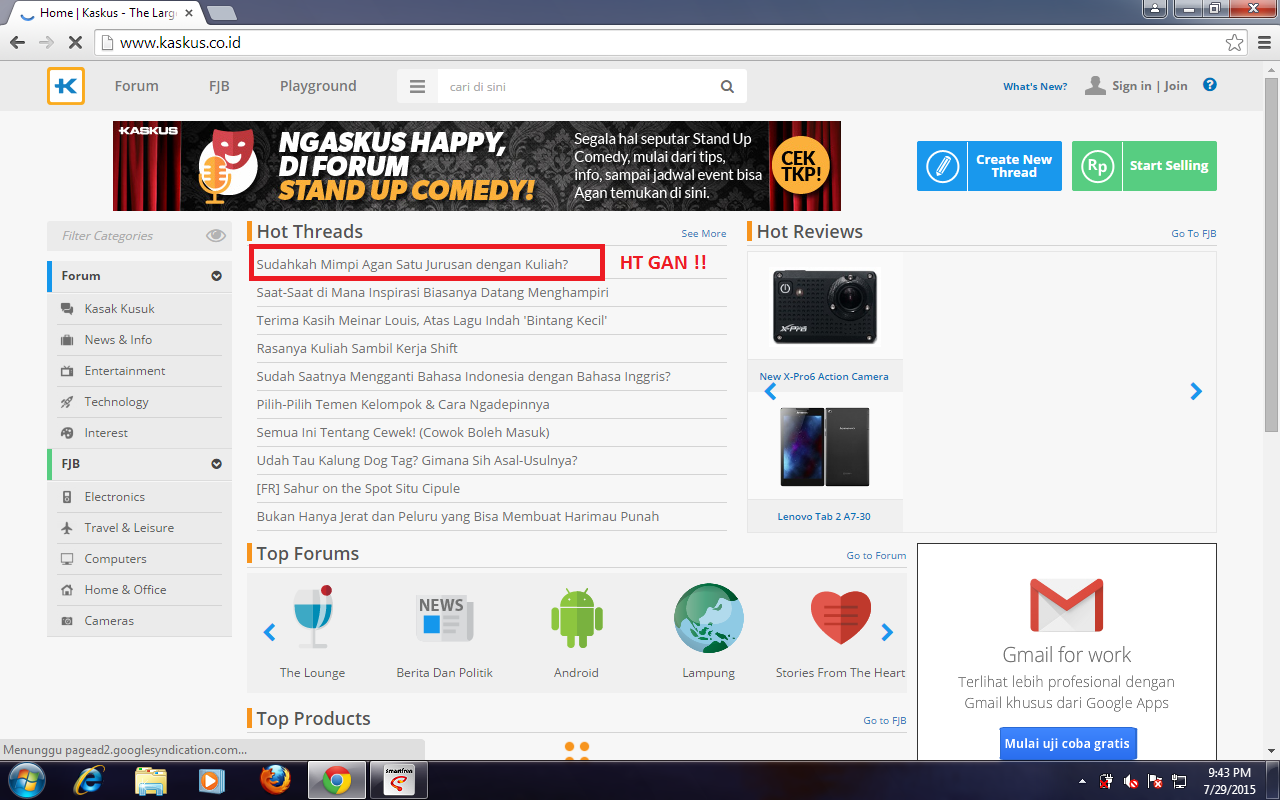Click Chrome's stop loading button
Image resolution: width=1280 pixels, height=800 pixels.
pos(75,43)
